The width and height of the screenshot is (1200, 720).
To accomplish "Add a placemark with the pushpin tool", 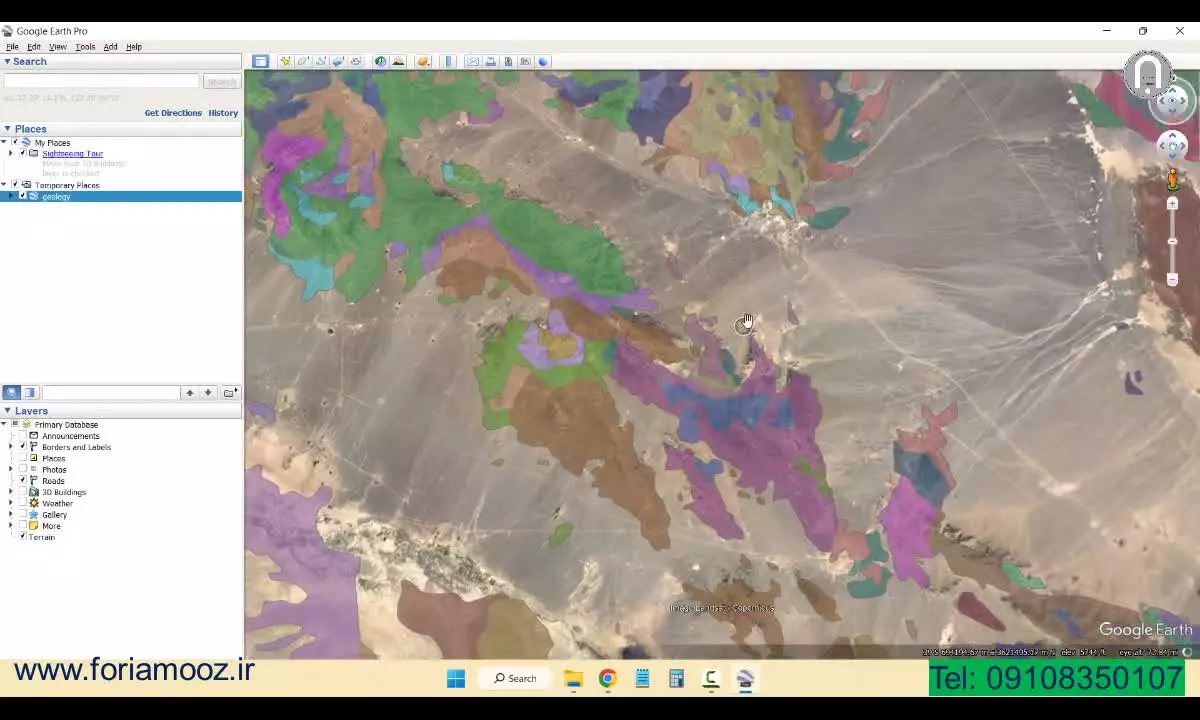I will (x=285, y=61).
